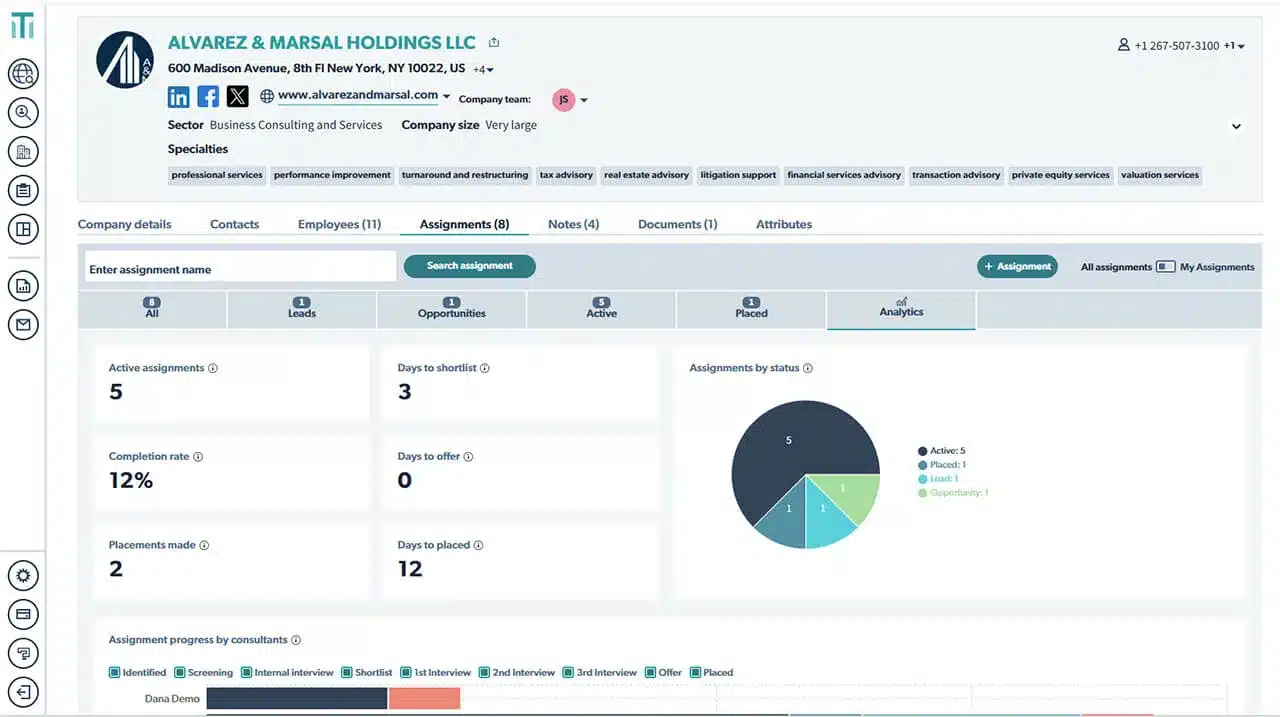The image size is (1280, 717).
Task: Expand the company team dropdown
Action: coord(584,100)
